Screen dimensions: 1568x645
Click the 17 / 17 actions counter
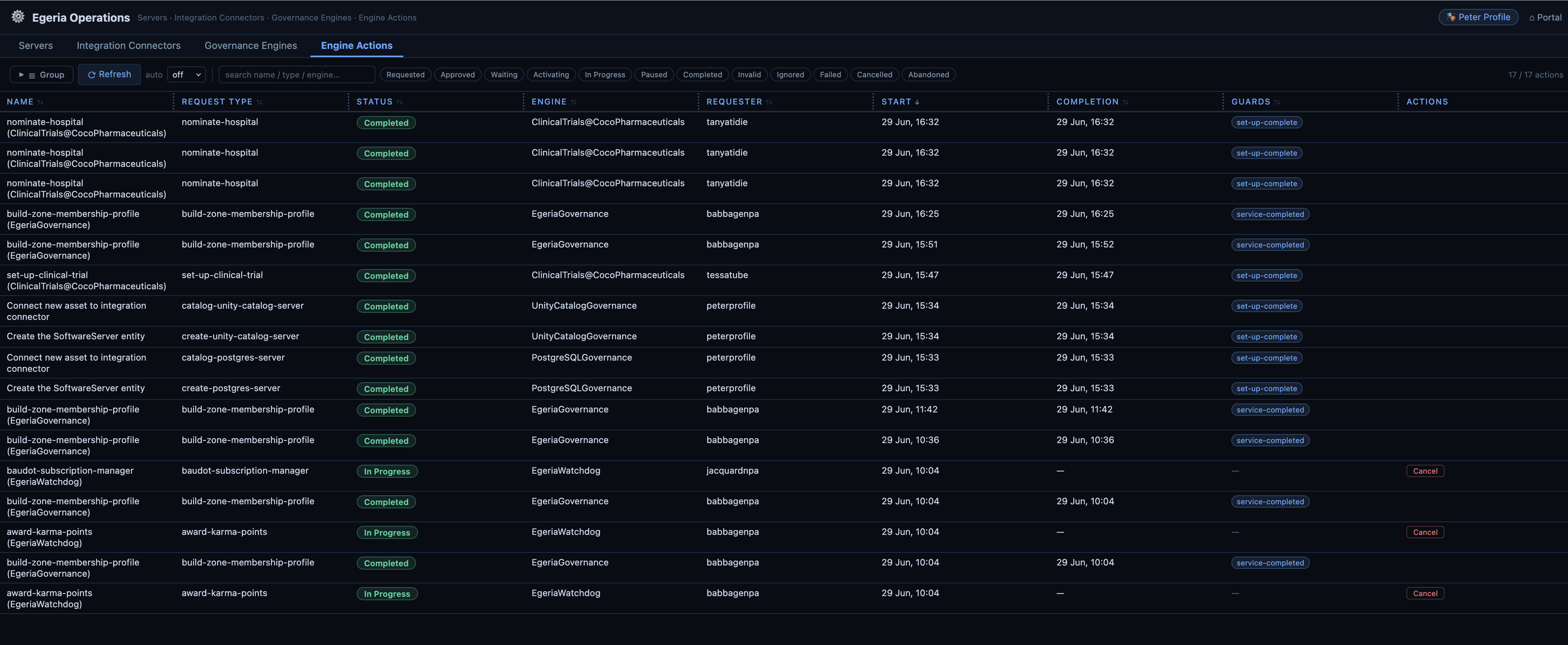pos(1535,75)
